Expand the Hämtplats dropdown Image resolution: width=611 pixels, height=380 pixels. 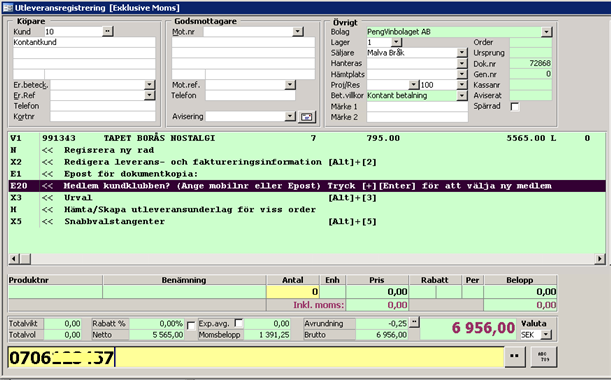[x=462, y=74]
